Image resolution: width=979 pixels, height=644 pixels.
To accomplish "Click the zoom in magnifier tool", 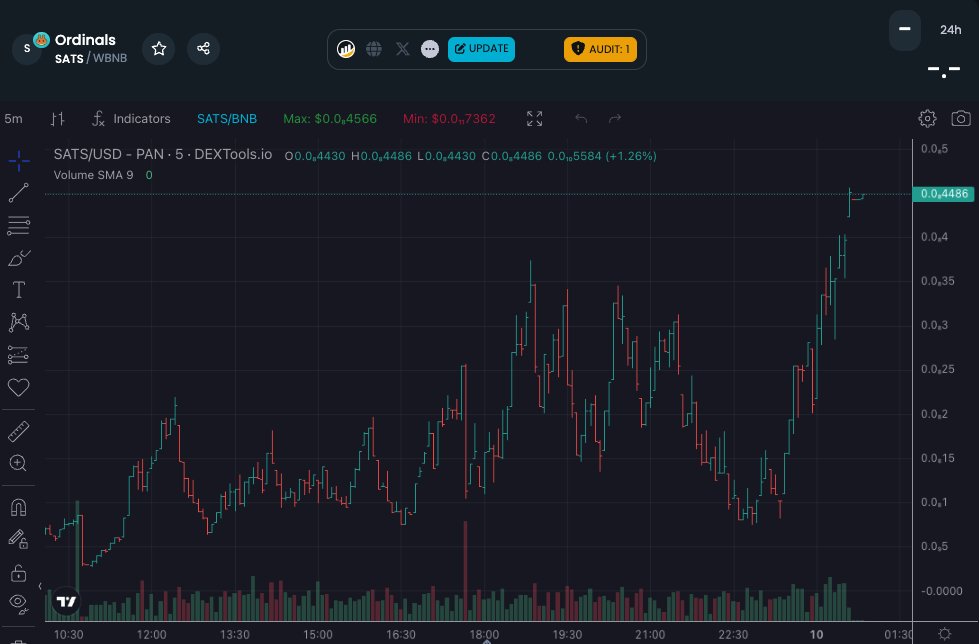I will (x=19, y=463).
